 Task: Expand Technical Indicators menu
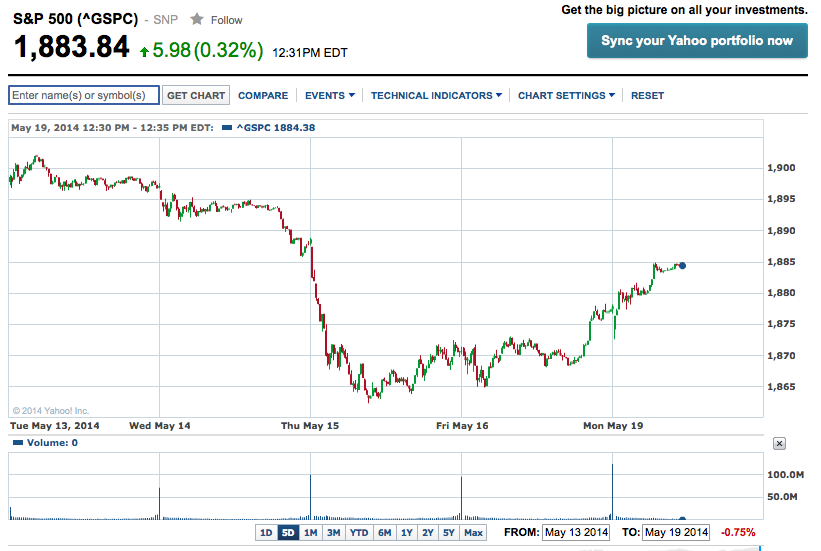pos(436,95)
